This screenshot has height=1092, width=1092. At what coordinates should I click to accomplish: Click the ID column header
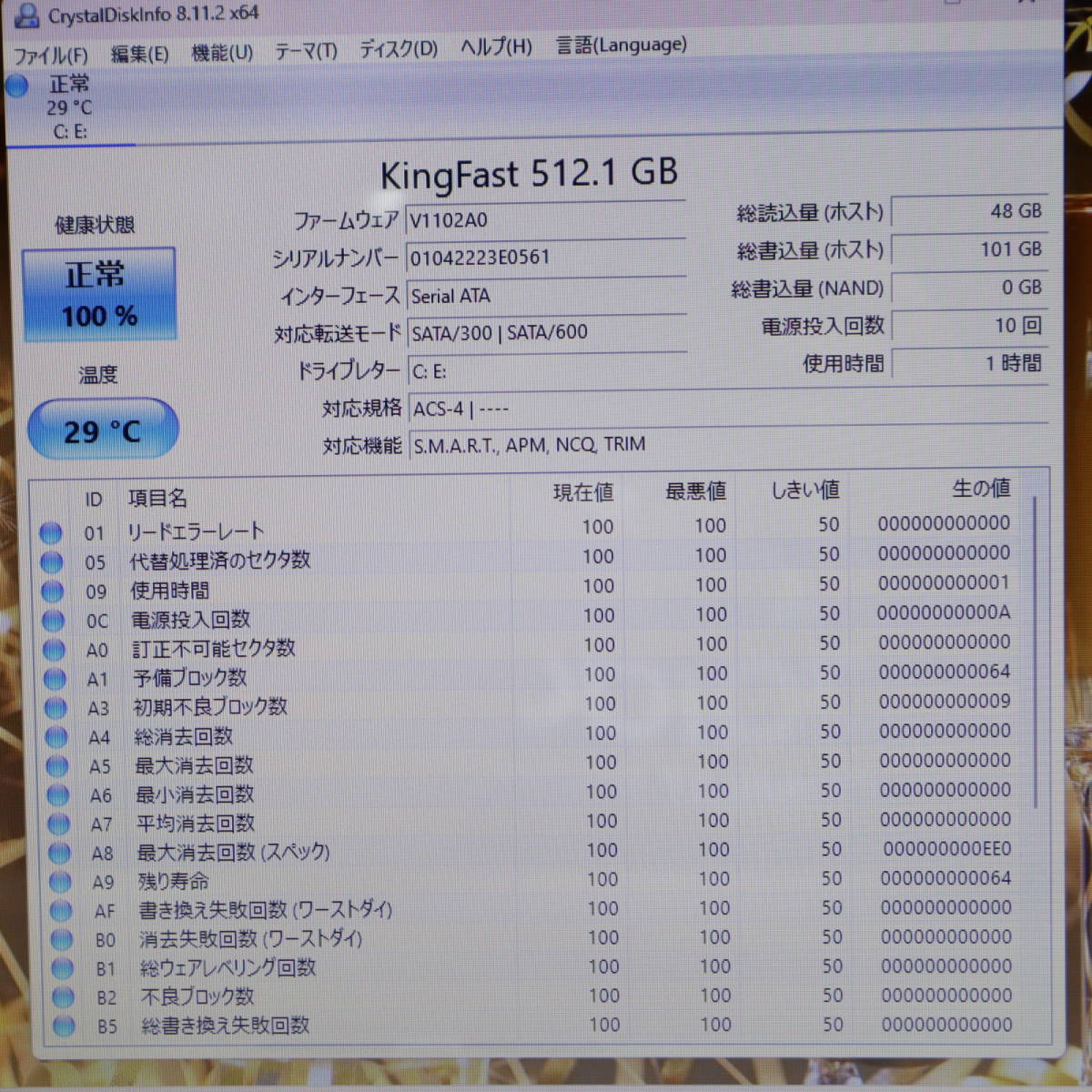pyautogui.click(x=94, y=500)
